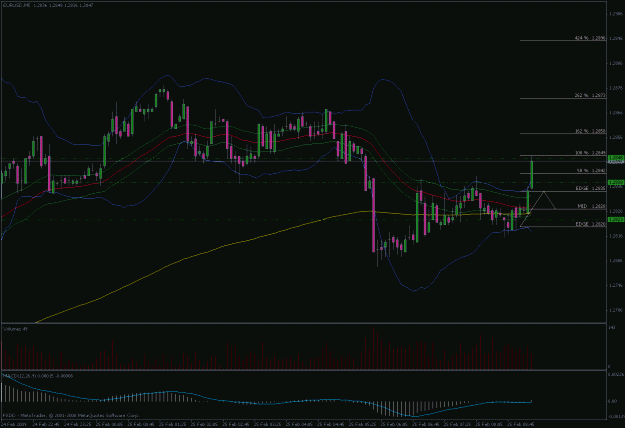
Task: Click the 0.00 MACD scale label
Action: [612, 401]
